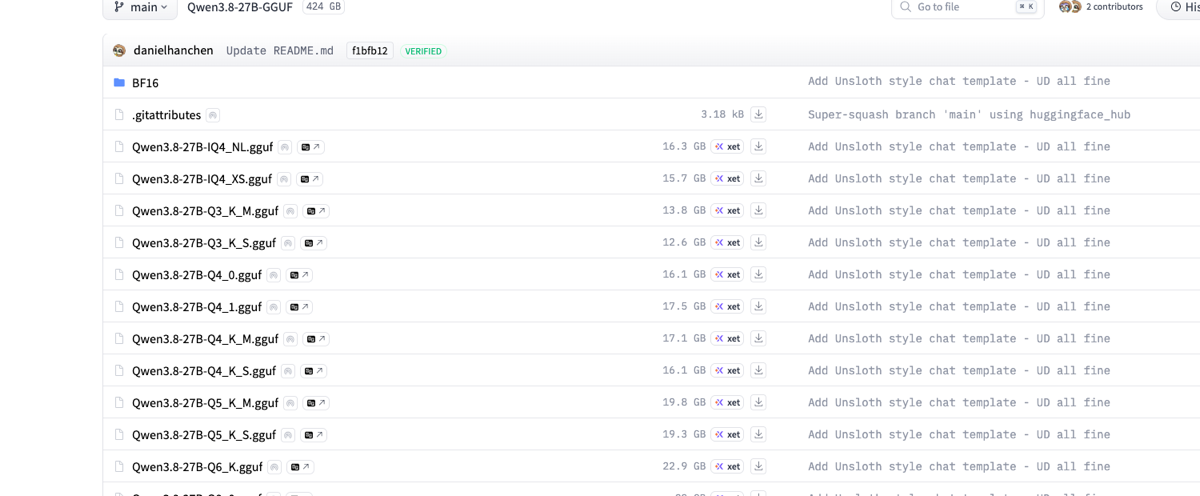
Task: Open the main branch dropdown
Action: tap(140, 7)
